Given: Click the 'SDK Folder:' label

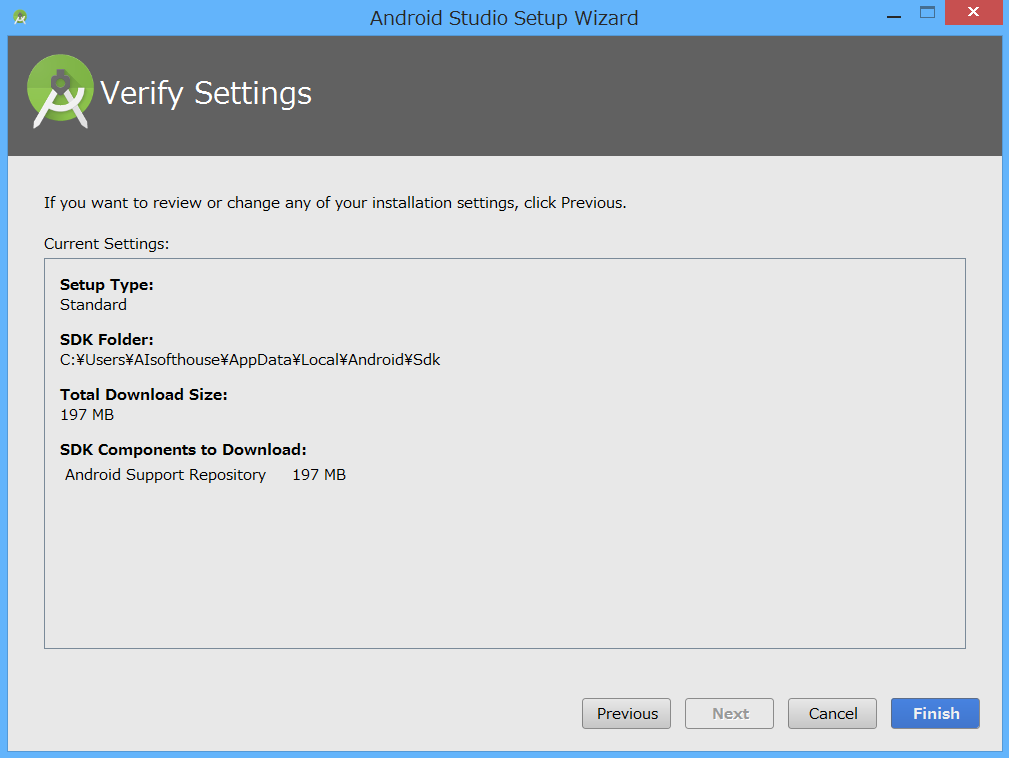Looking at the screenshot, I should pos(107,340).
